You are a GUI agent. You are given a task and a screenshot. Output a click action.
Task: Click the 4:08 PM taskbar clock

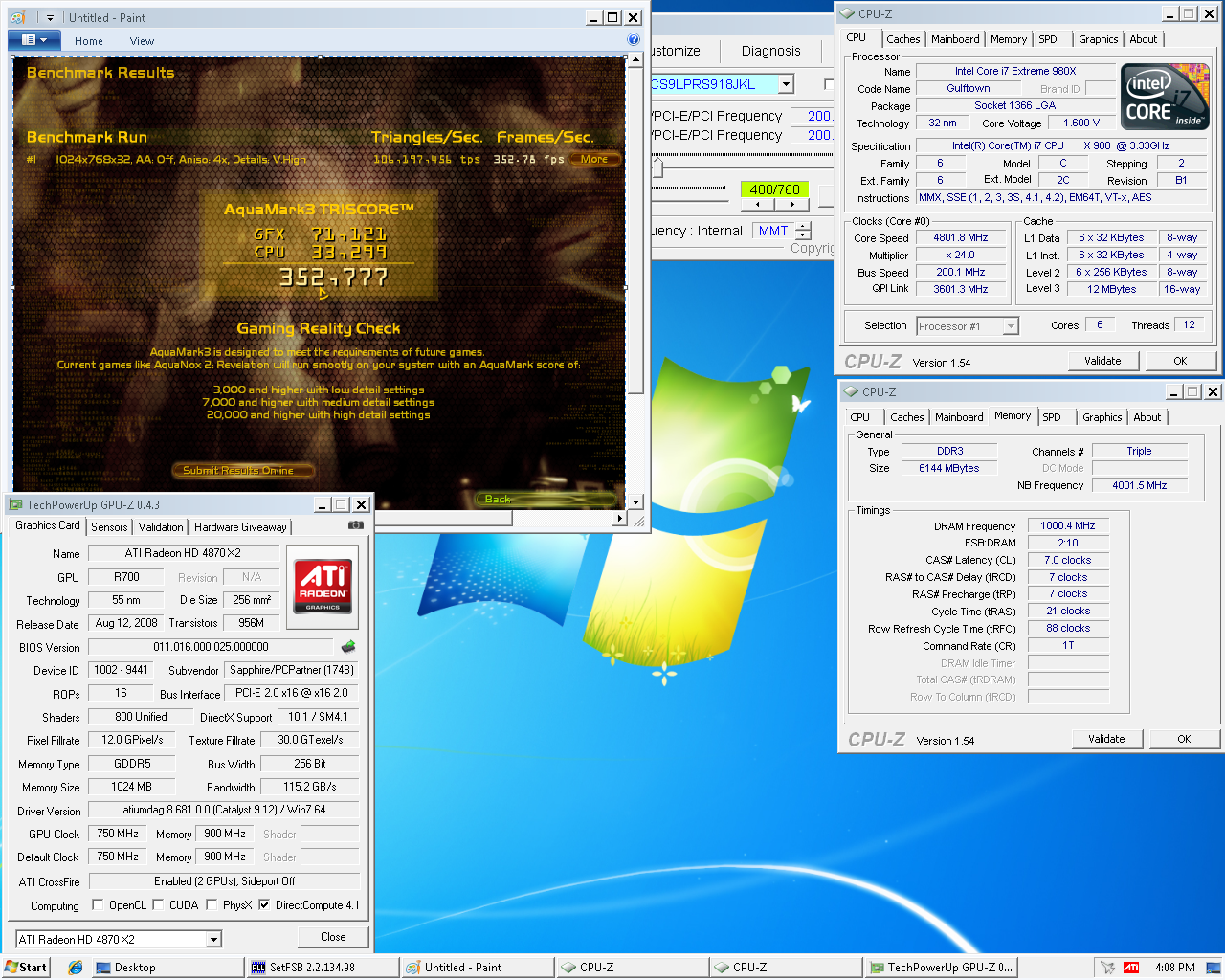click(1174, 968)
